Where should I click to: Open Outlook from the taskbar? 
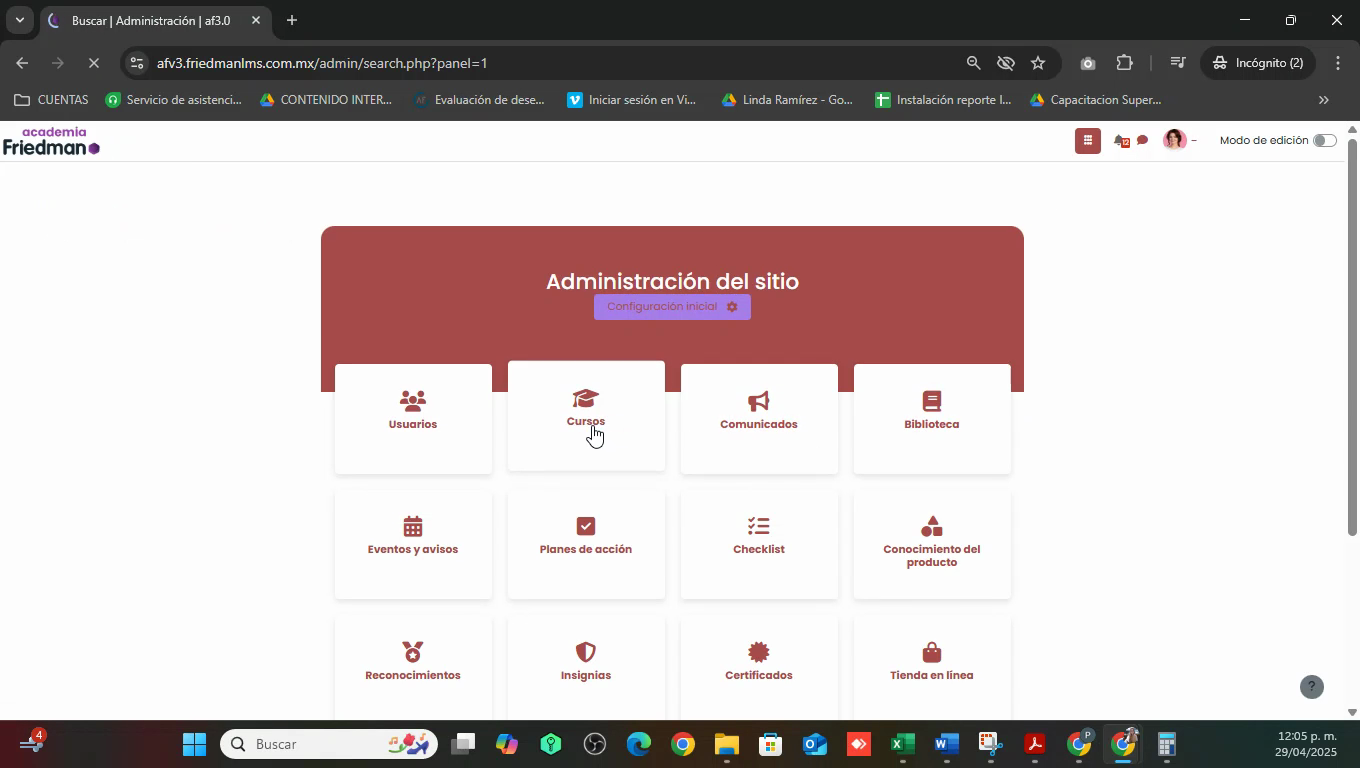click(814, 744)
